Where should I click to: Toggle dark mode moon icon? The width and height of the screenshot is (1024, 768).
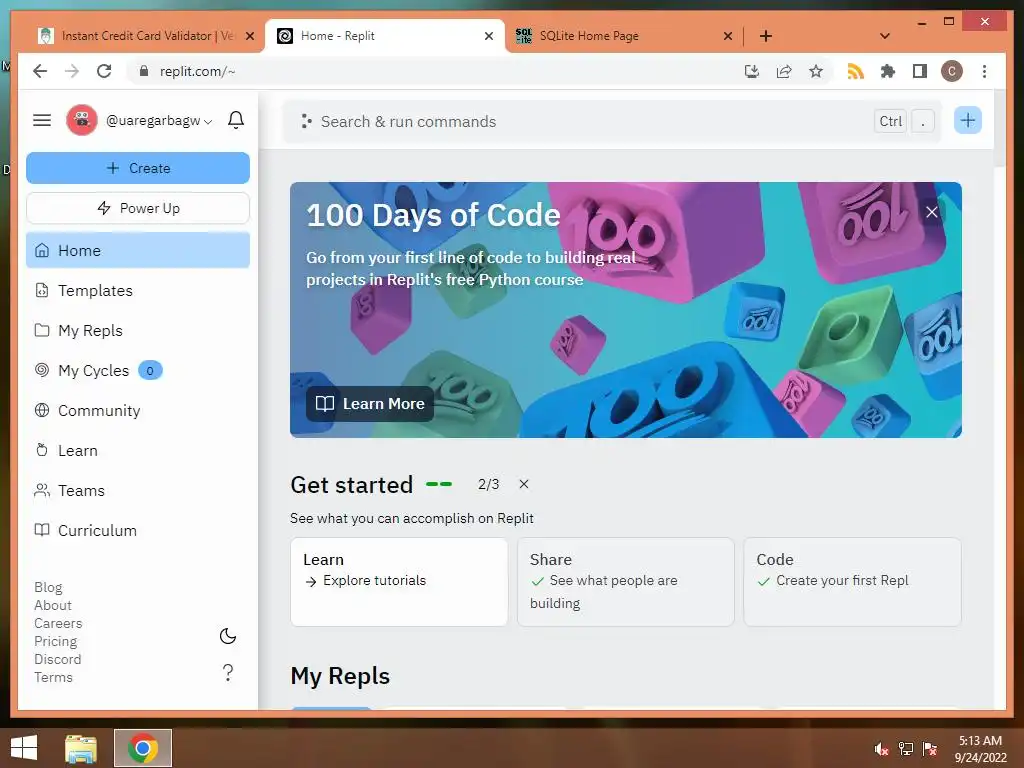coord(227,636)
